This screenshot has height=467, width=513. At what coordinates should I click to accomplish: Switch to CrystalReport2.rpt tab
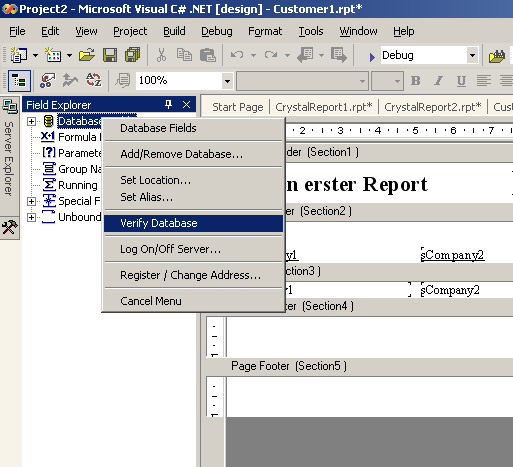coord(433,107)
